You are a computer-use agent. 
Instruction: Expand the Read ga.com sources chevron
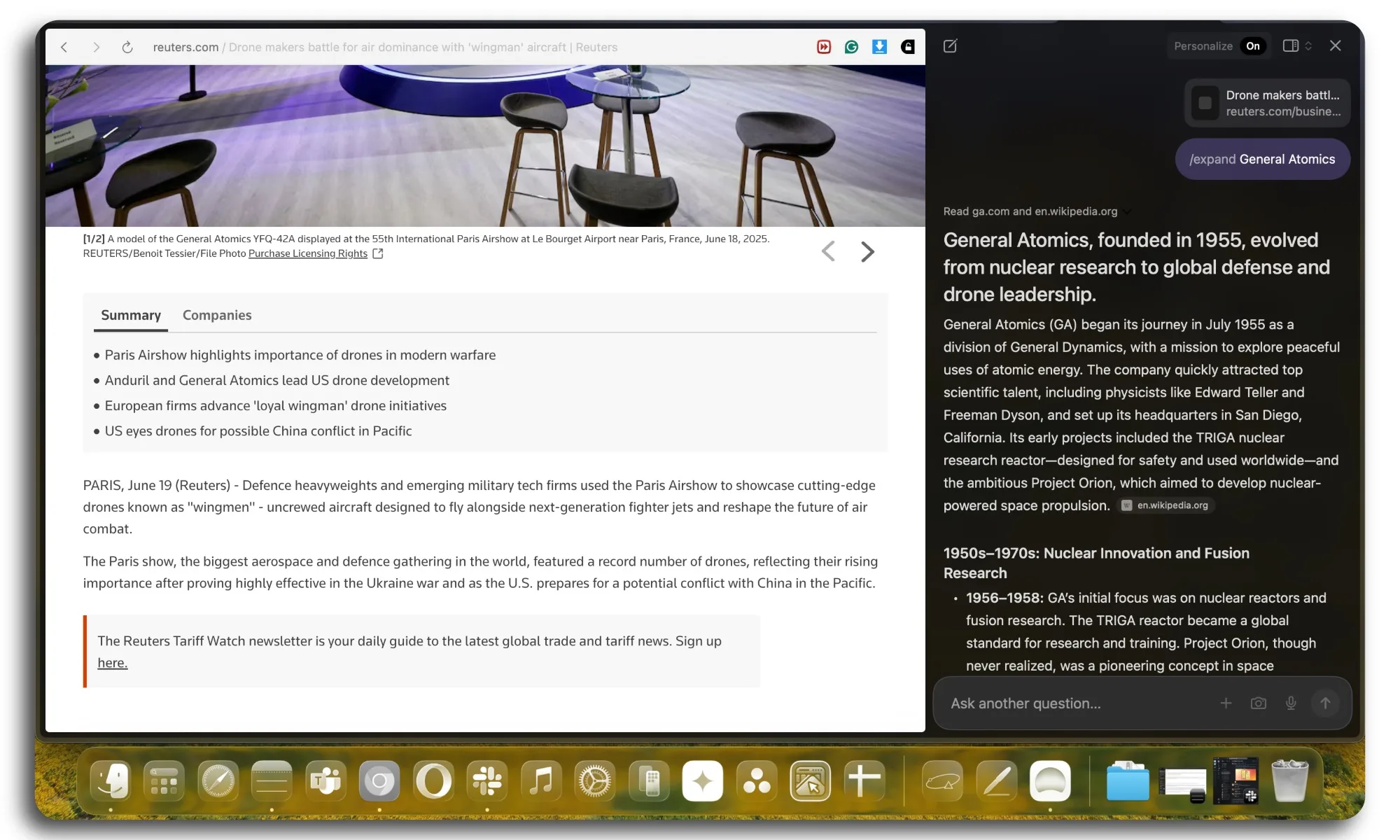[x=1127, y=211]
